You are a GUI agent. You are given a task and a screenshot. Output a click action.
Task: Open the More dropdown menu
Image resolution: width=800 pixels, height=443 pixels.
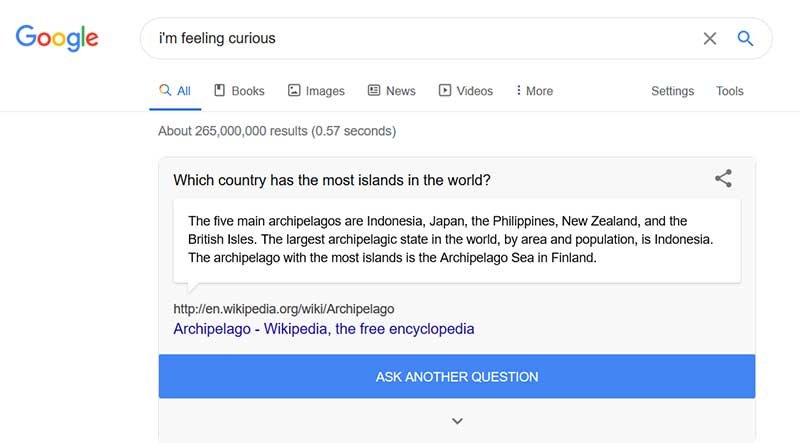(534, 91)
